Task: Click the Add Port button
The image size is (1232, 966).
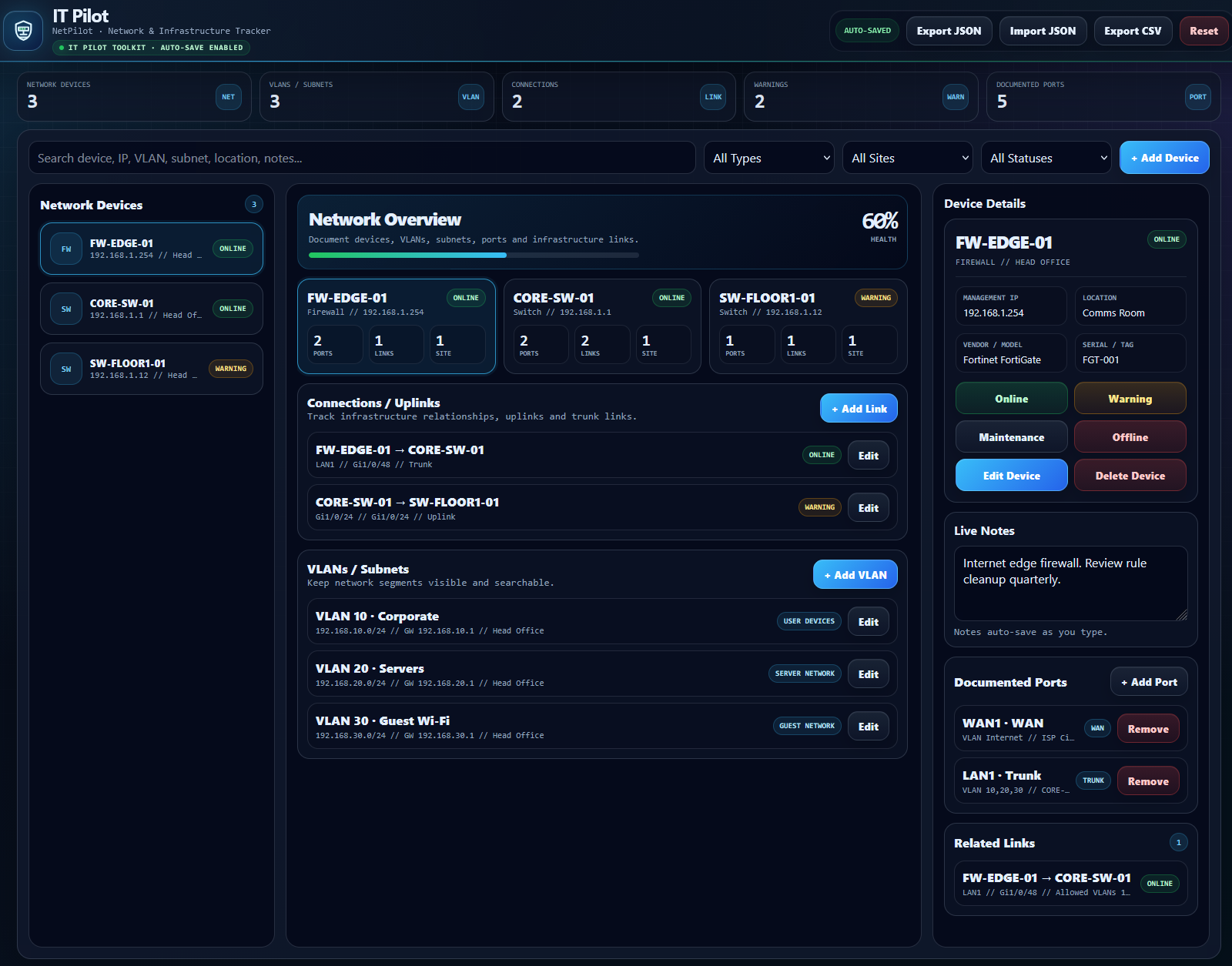Action: coord(1149,681)
